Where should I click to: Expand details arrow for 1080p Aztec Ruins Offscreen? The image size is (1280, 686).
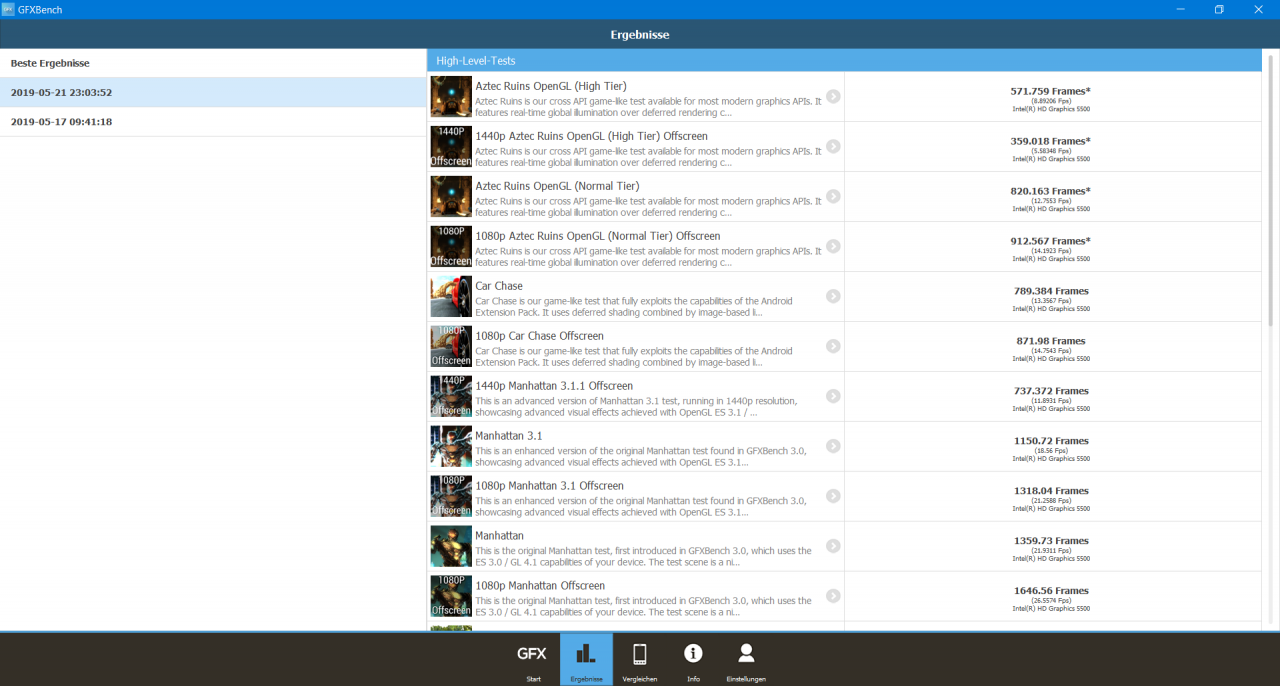pyautogui.click(x=833, y=246)
